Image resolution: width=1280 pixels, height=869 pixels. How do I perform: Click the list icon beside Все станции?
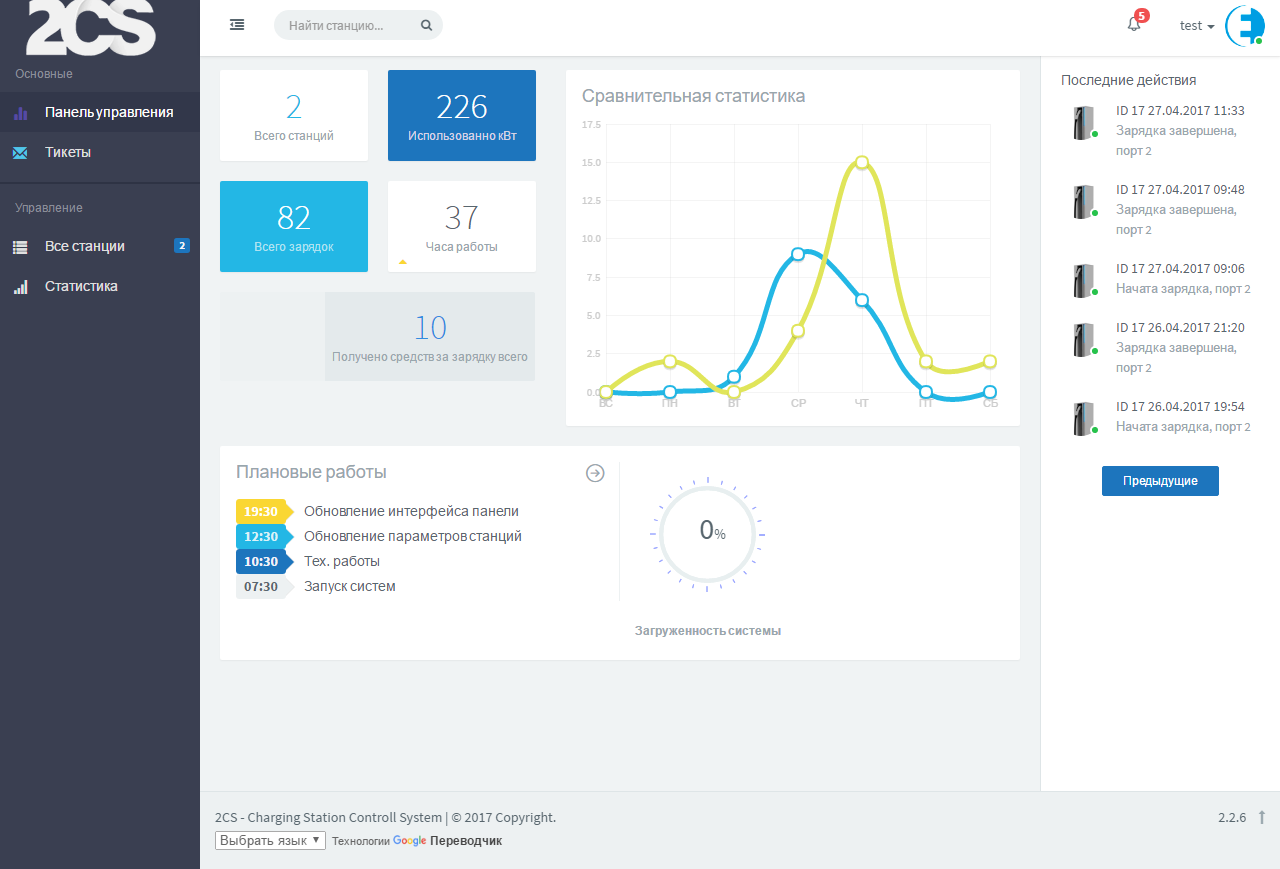point(20,247)
